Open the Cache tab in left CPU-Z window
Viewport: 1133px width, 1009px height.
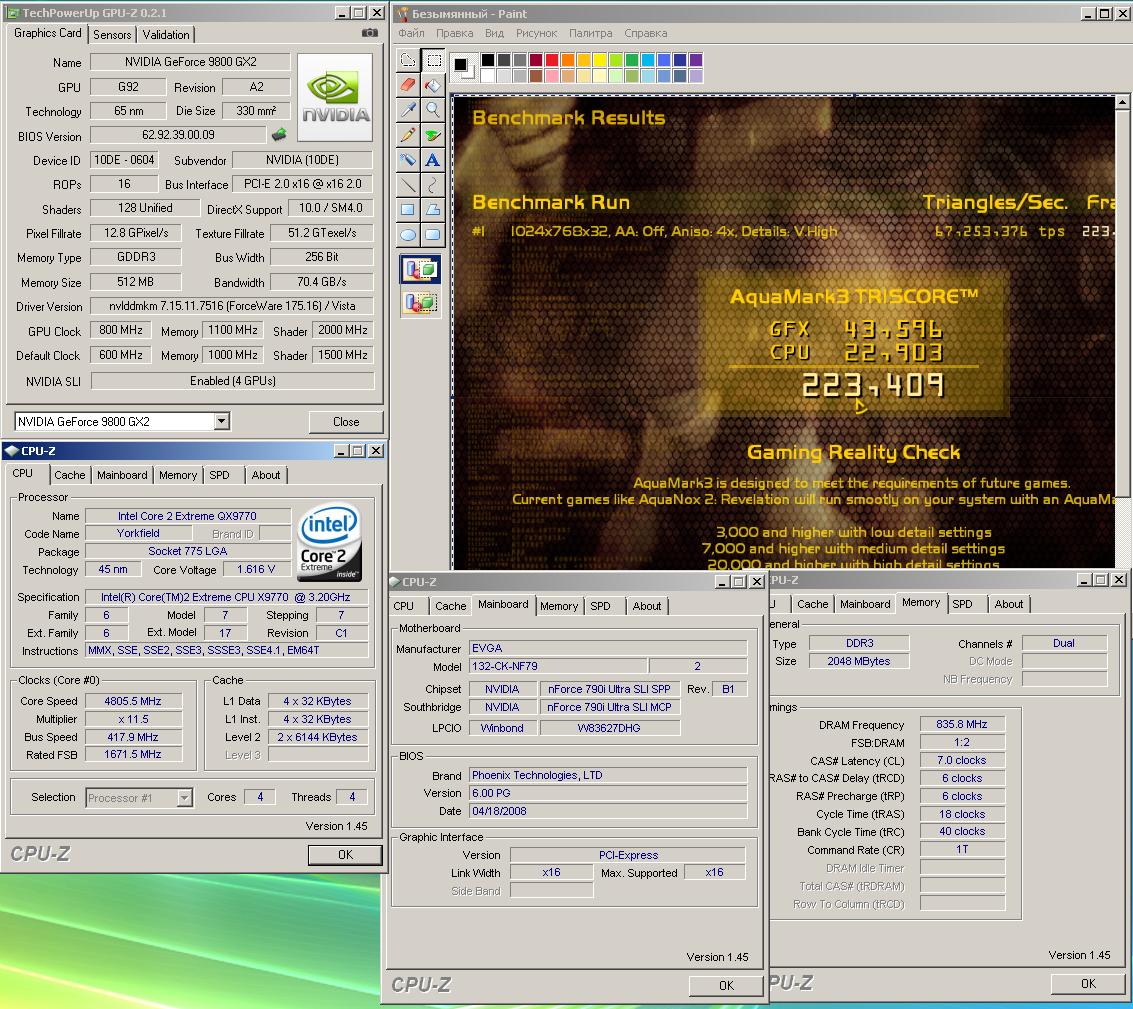tap(69, 475)
